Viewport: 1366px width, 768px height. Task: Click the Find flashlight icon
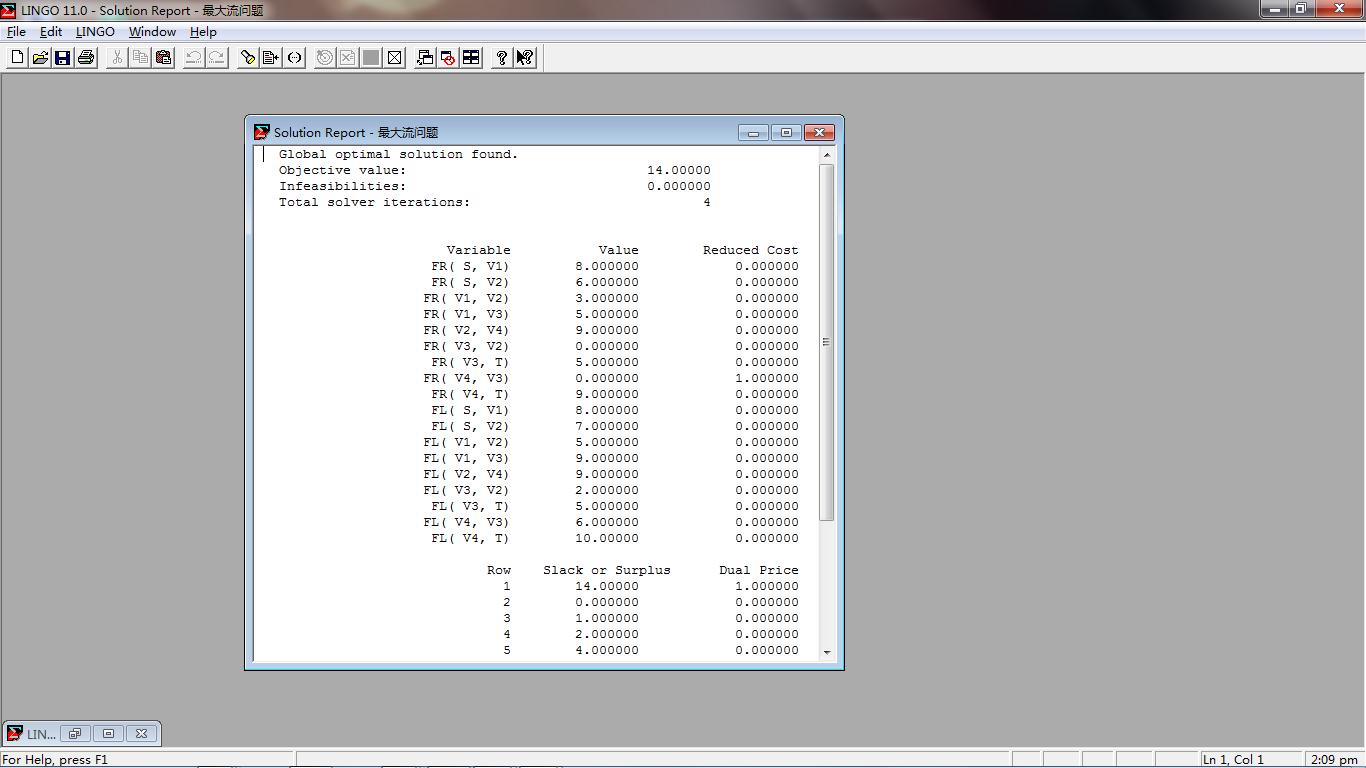point(248,58)
